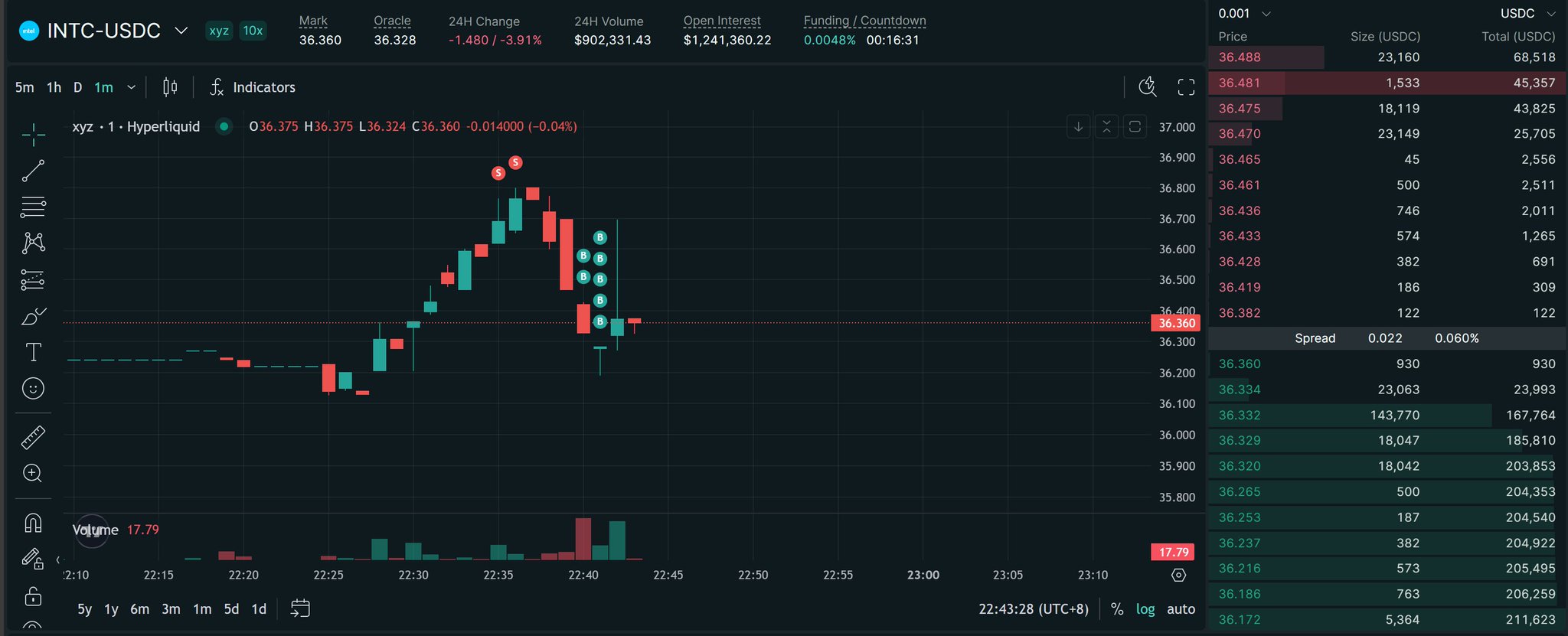Switch to the 1h timeframe
The image size is (1568, 636).
(x=54, y=87)
